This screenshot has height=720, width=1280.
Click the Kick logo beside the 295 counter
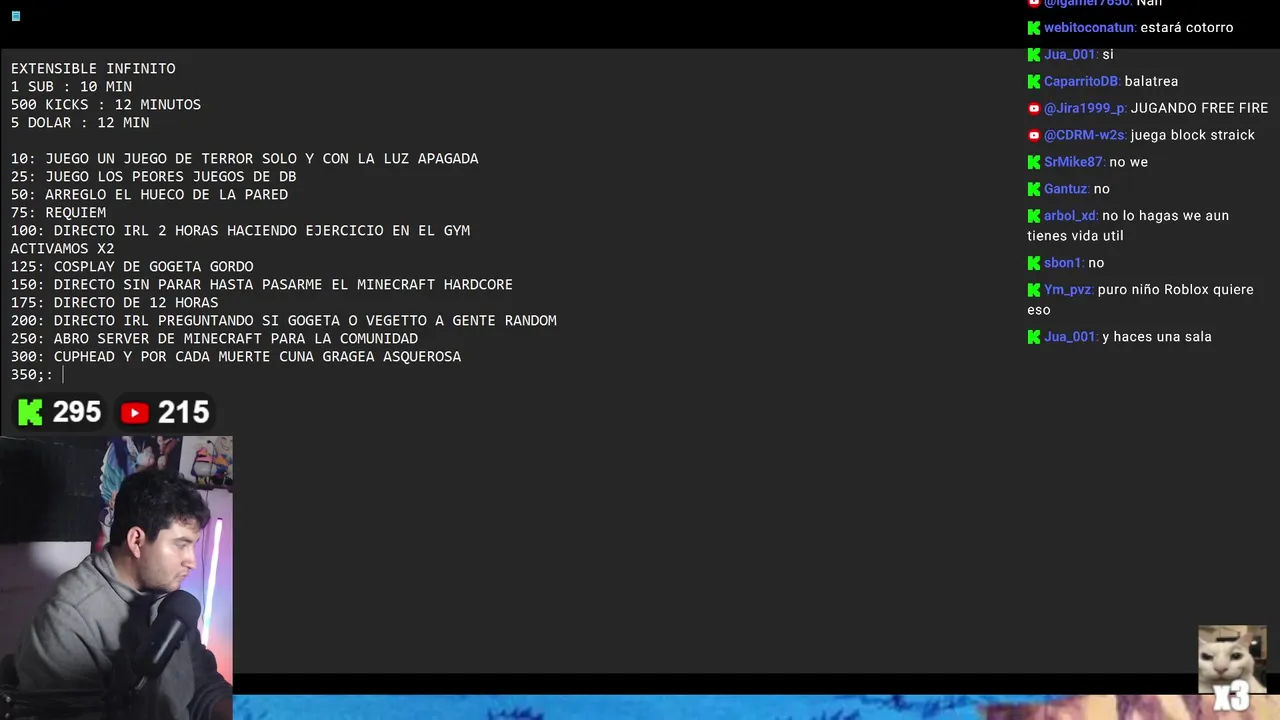tap(31, 412)
